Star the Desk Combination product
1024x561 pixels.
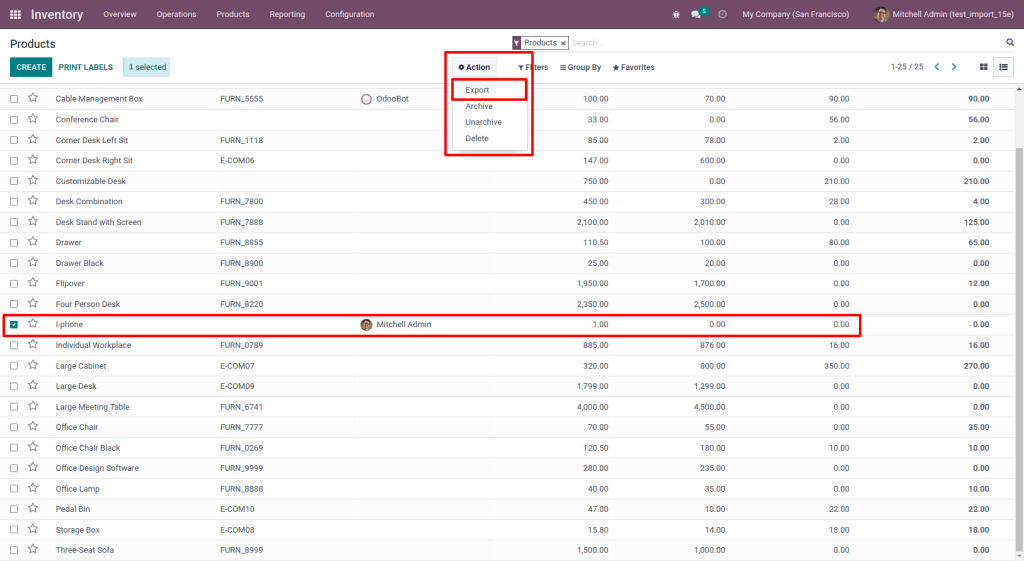pyautogui.click(x=33, y=200)
